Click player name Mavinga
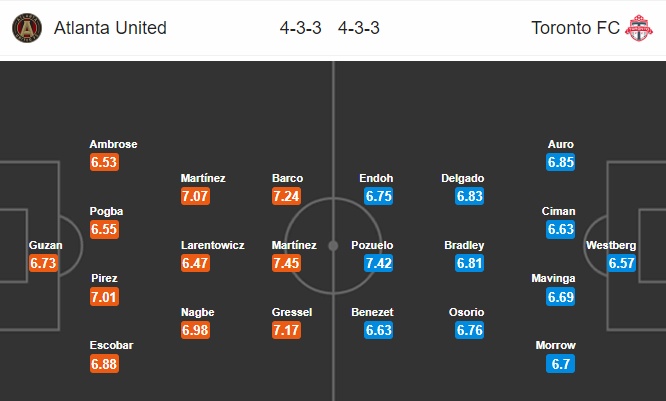 point(553,278)
